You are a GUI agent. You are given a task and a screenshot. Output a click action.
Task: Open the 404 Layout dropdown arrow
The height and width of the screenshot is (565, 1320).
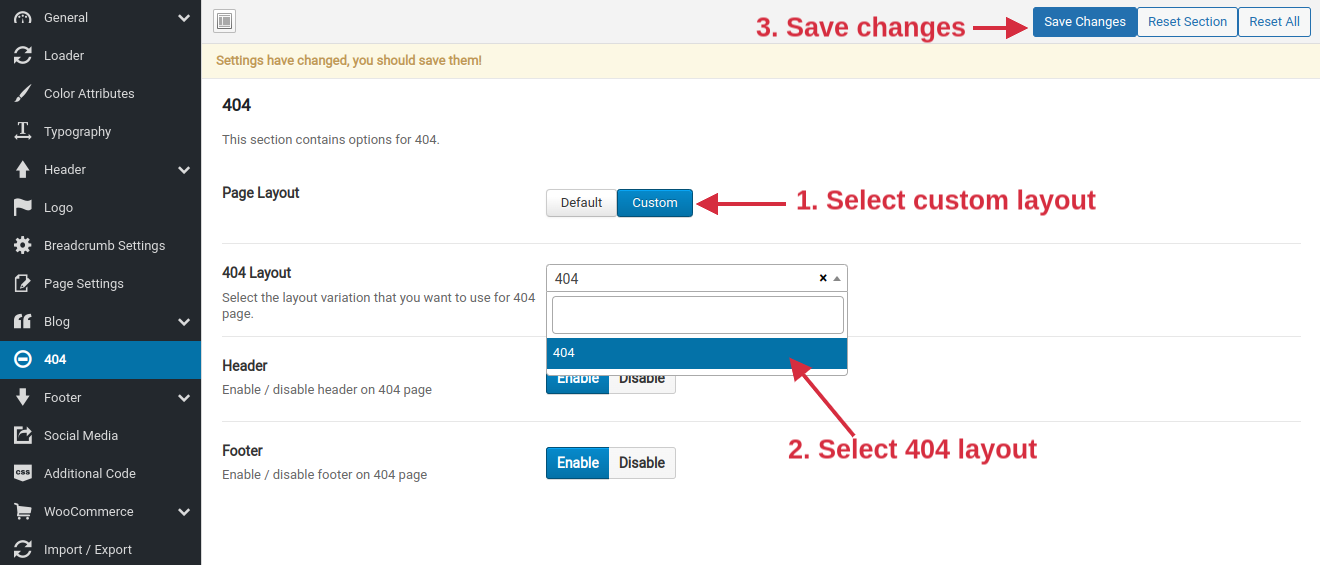tap(837, 279)
